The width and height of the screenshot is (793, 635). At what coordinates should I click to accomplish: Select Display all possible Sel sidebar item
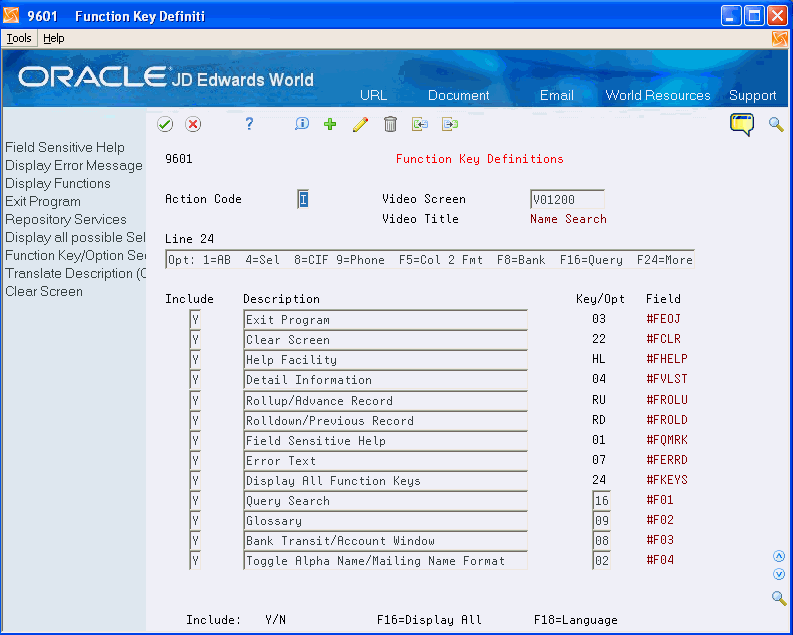tap(75, 238)
